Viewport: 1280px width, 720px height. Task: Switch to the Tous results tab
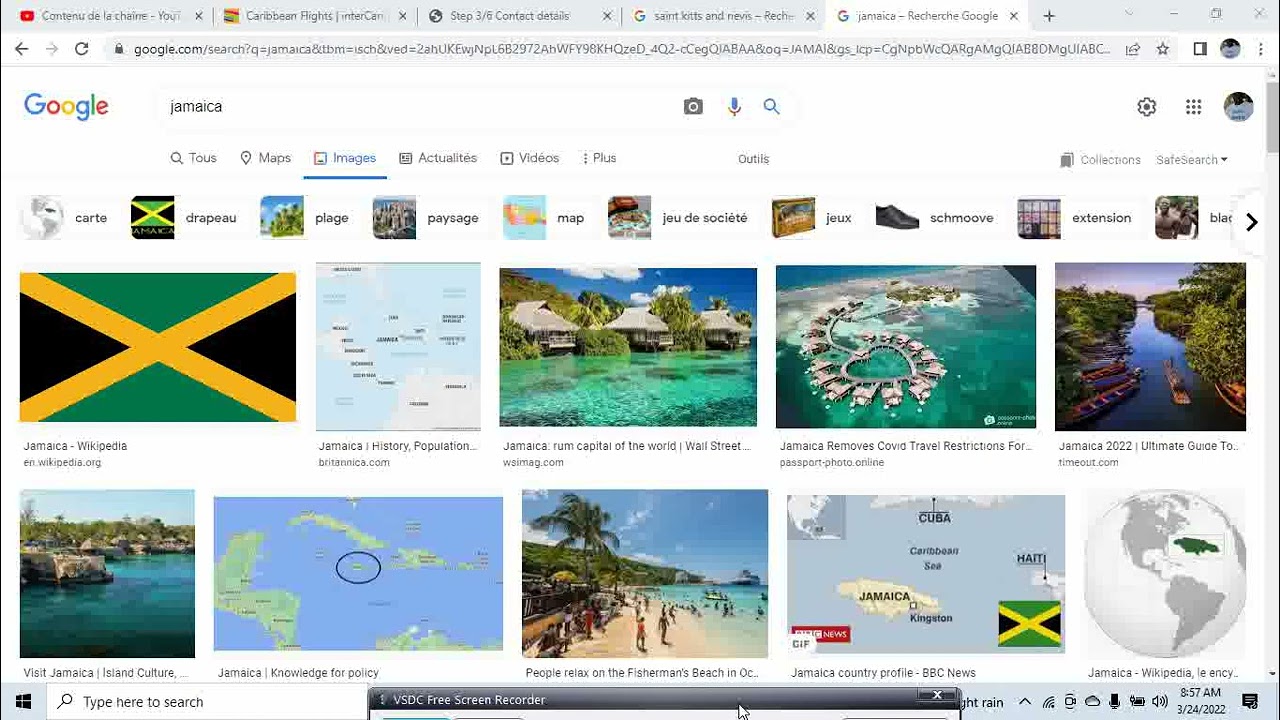193,158
